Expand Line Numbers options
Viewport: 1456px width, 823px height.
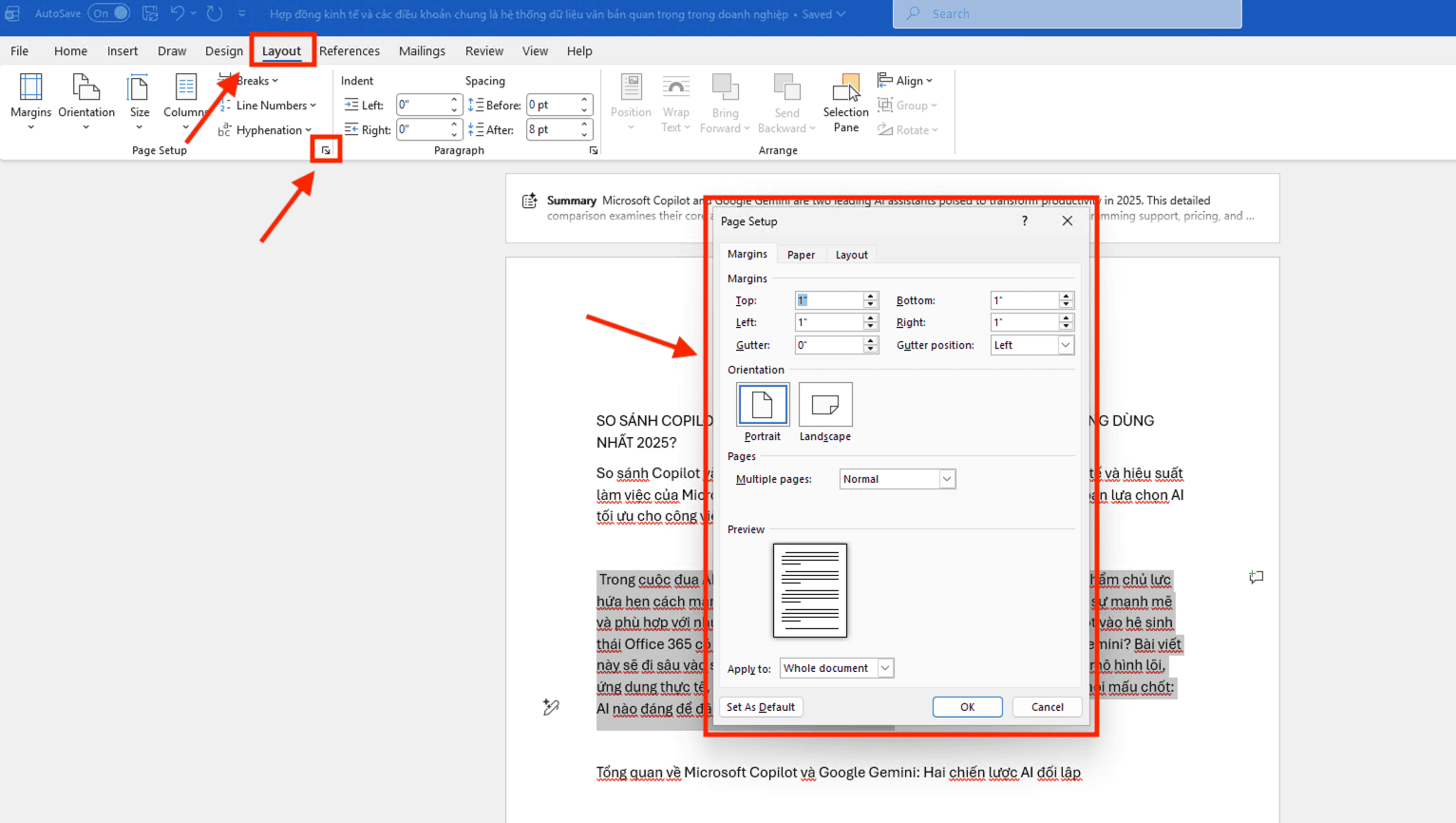268,105
